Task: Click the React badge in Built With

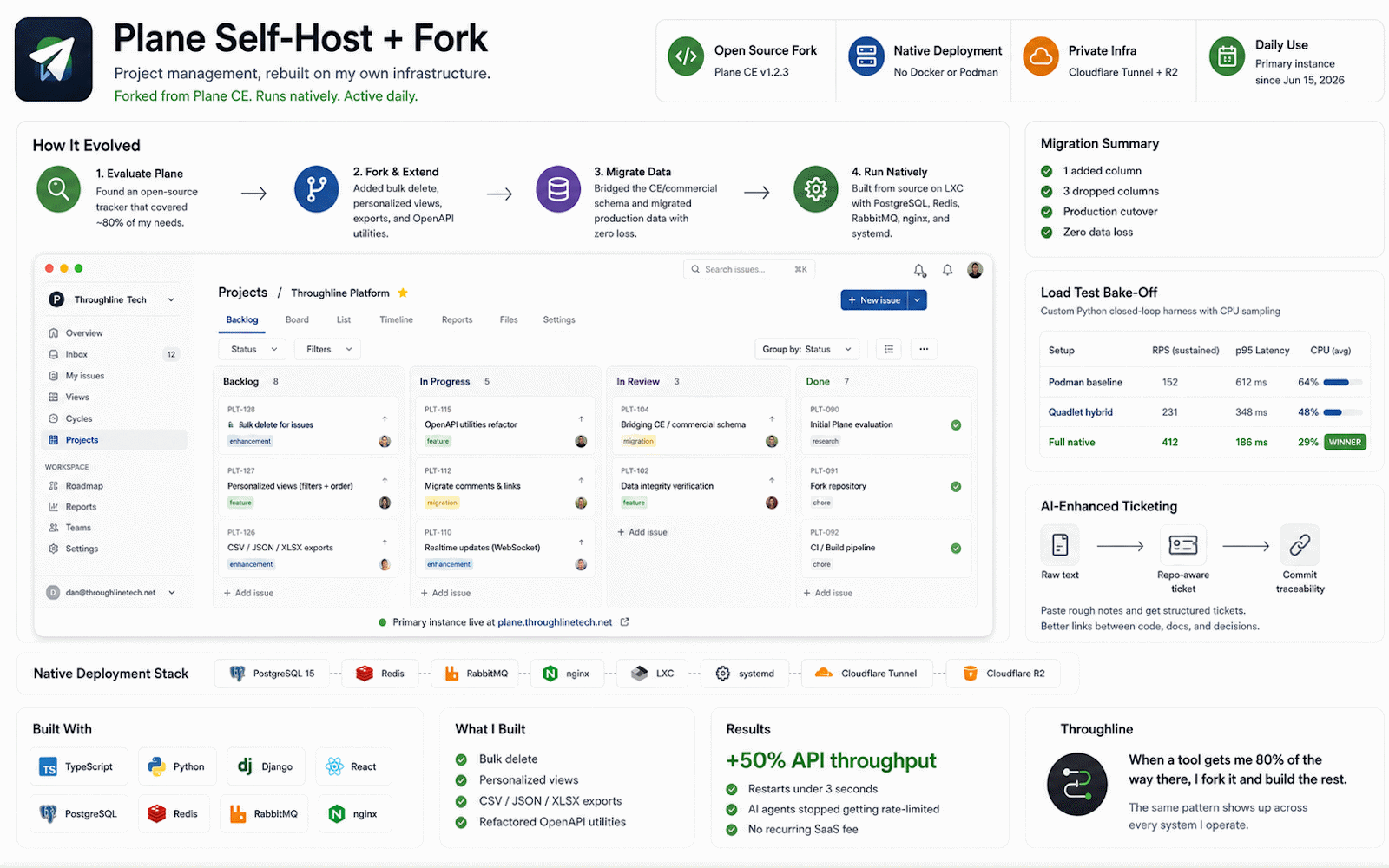Action: (x=353, y=767)
